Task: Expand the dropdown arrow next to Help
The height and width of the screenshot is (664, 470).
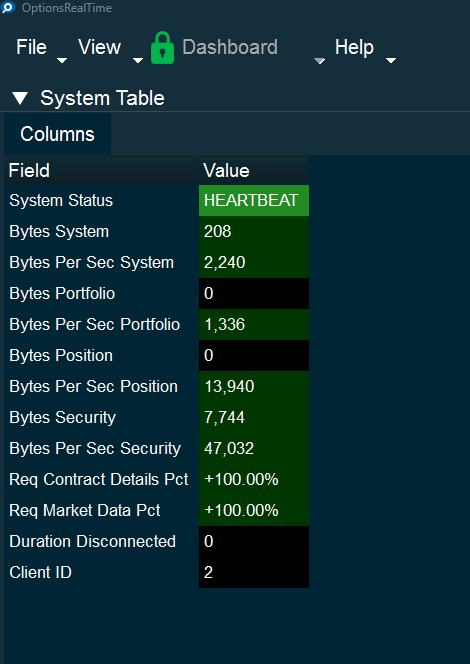Action: [x=391, y=61]
